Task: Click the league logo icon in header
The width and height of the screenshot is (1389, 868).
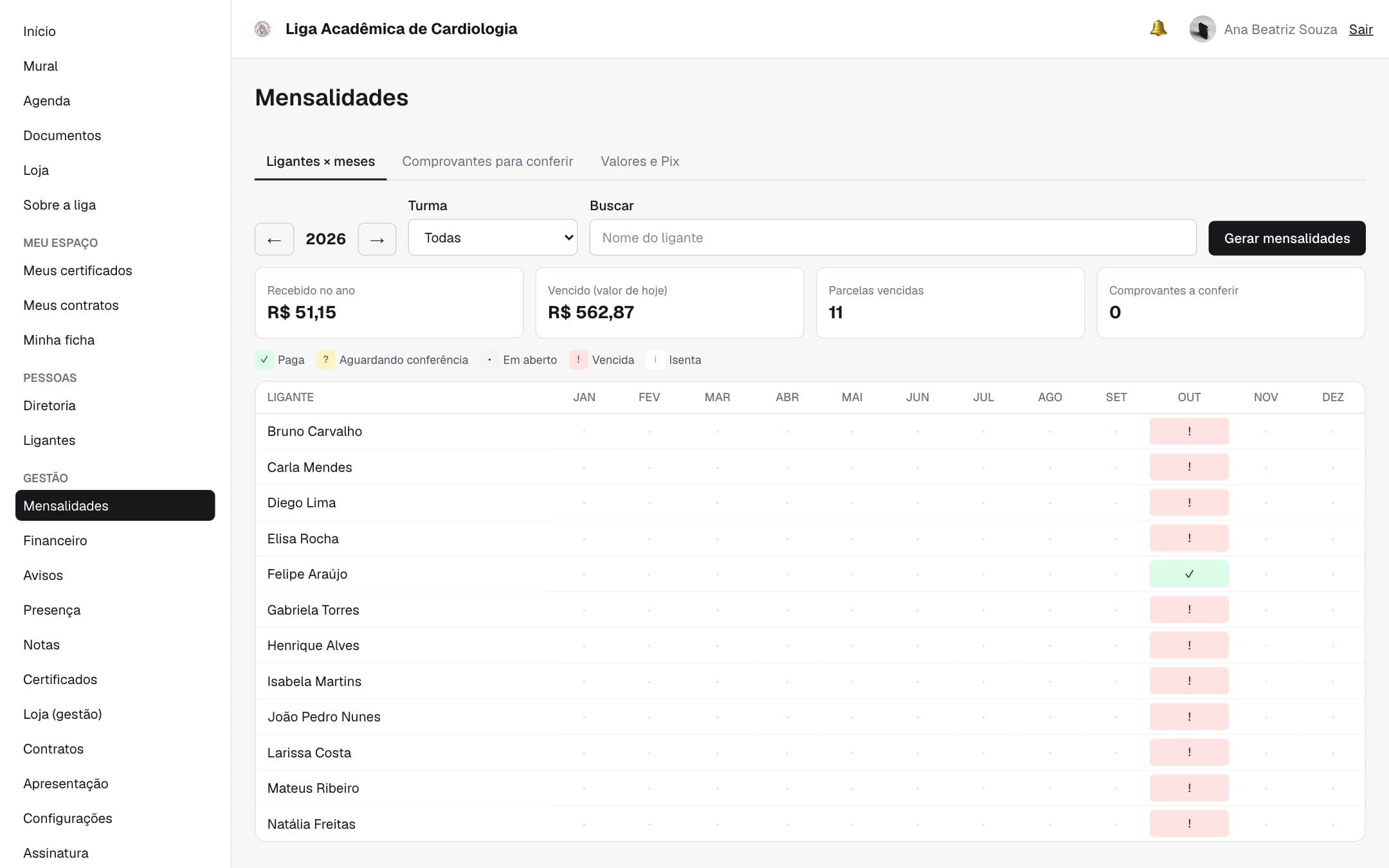Action: pos(262,29)
